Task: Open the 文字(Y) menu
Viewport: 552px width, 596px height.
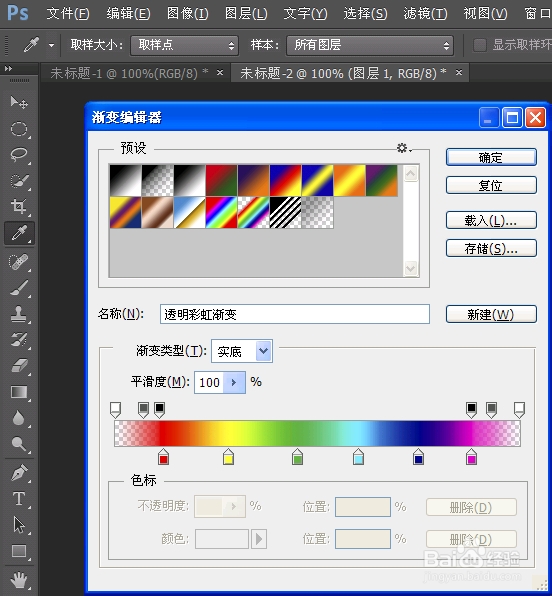Action: [305, 14]
